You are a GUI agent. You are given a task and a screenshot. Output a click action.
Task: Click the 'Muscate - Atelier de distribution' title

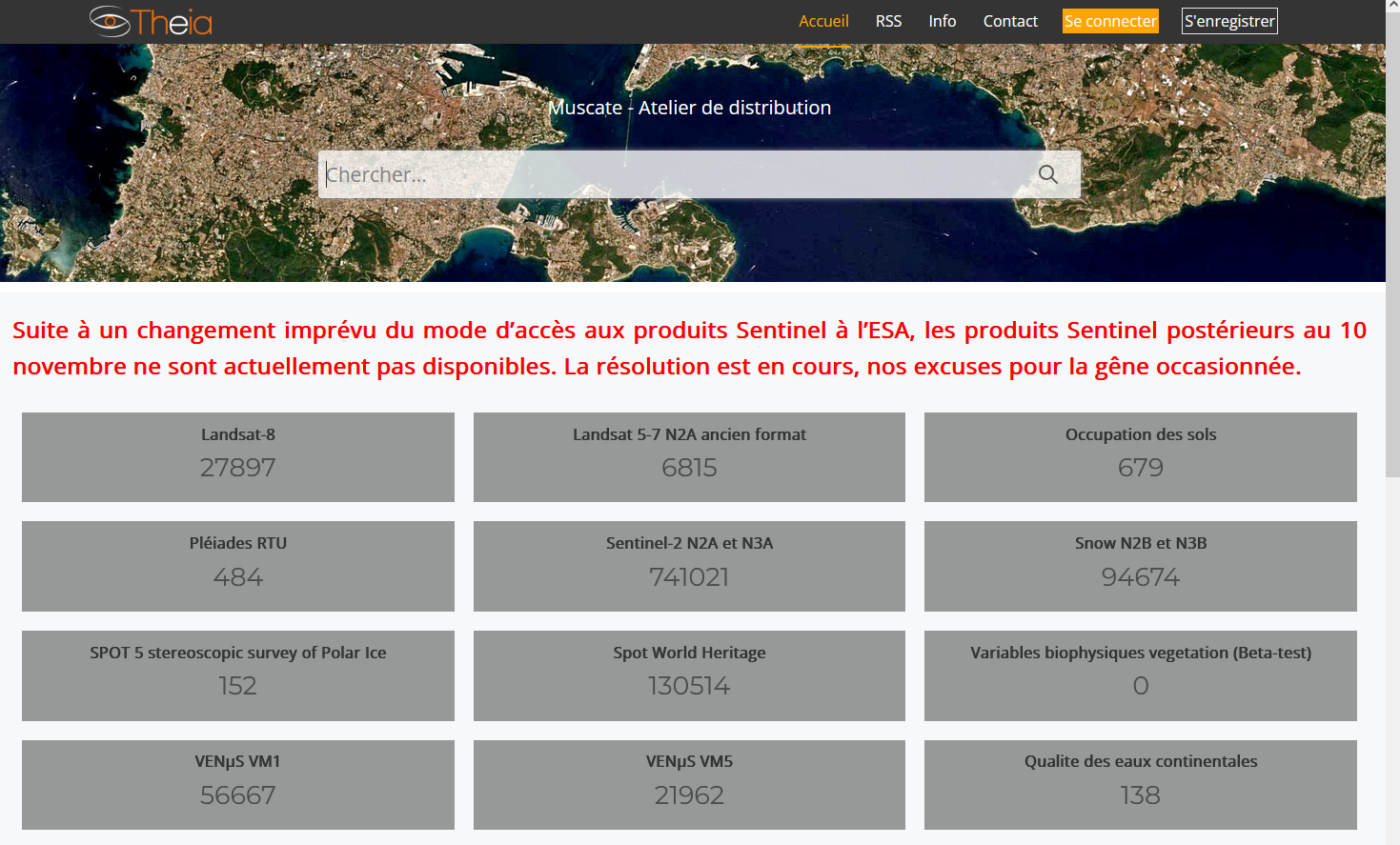coord(689,108)
